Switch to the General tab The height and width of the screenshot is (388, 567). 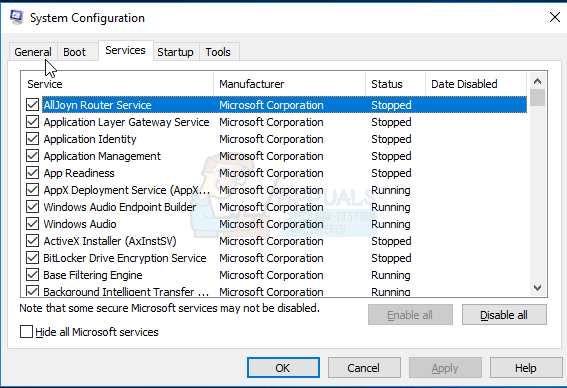[33, 52]
